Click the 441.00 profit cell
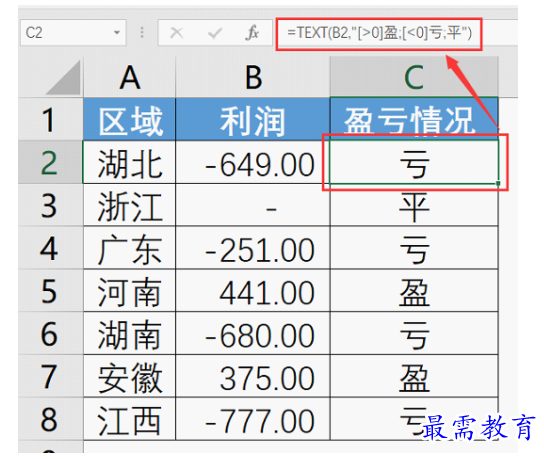 tap(253, 291)
